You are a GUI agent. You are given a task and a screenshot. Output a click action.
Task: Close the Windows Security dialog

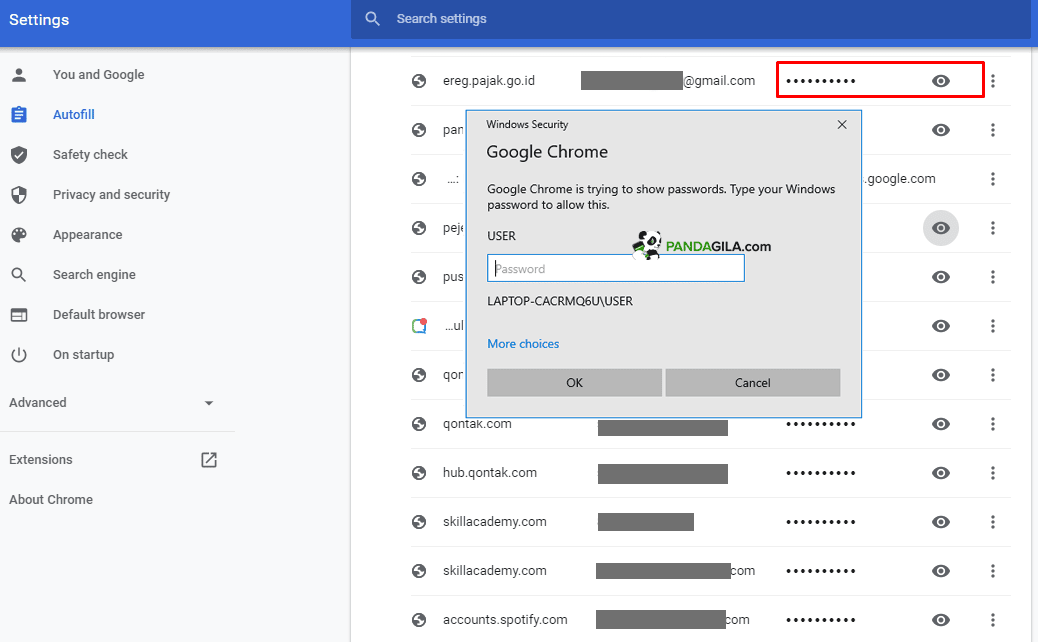(x=842, y=124)
